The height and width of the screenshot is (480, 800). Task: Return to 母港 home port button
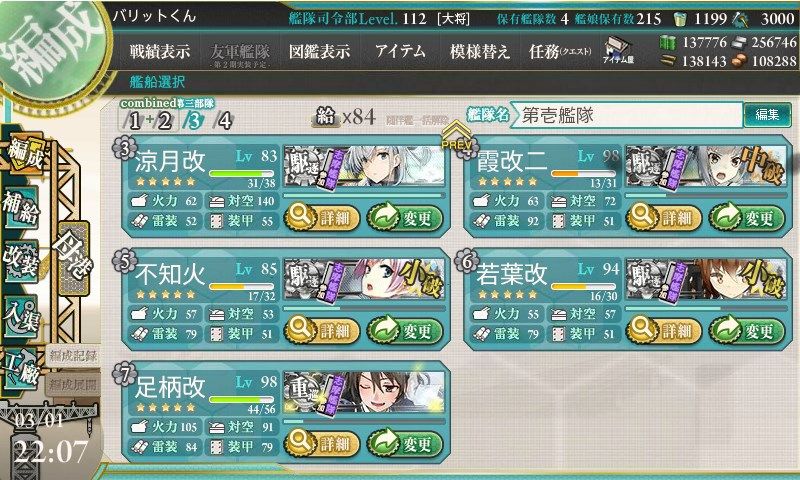point(74,258)
